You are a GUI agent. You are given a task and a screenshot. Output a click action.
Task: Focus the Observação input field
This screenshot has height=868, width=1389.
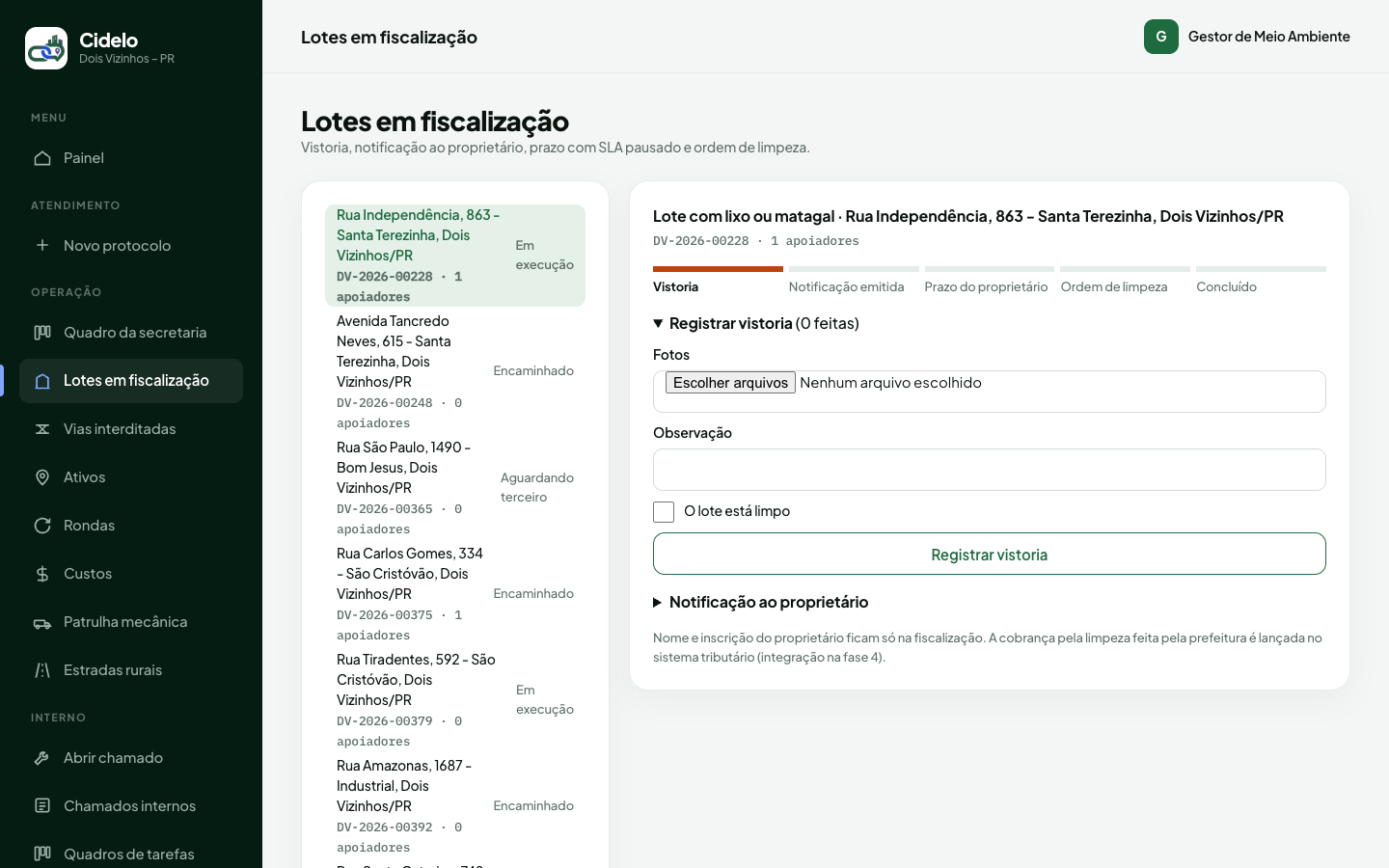[990, 470]
